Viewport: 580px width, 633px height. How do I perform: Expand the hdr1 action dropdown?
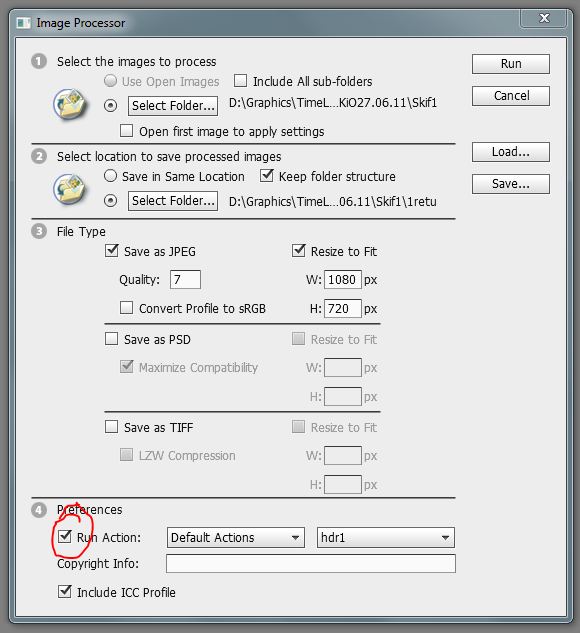click(386, 537)
